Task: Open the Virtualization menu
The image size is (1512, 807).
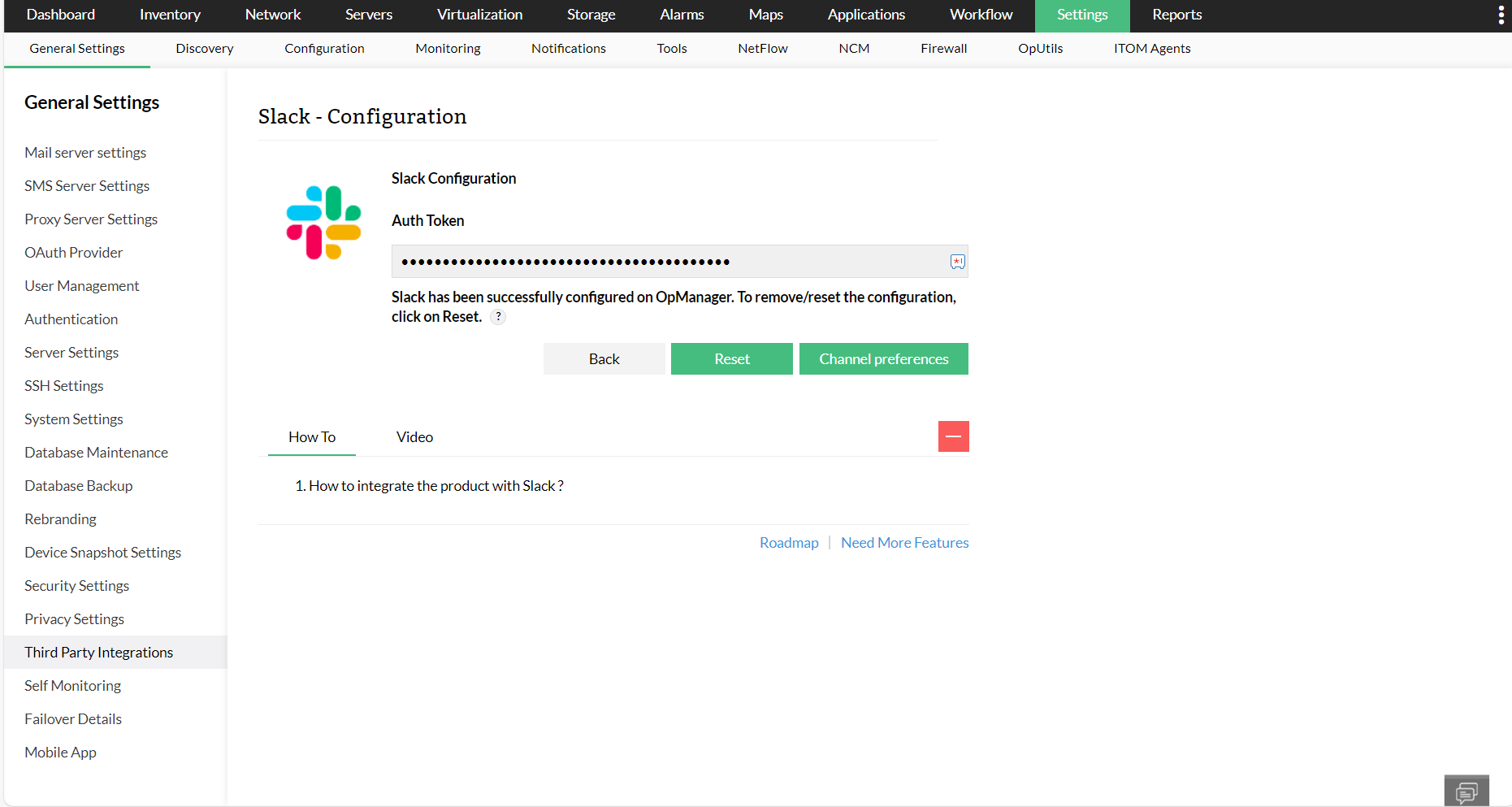Action: tap(480, 15)
